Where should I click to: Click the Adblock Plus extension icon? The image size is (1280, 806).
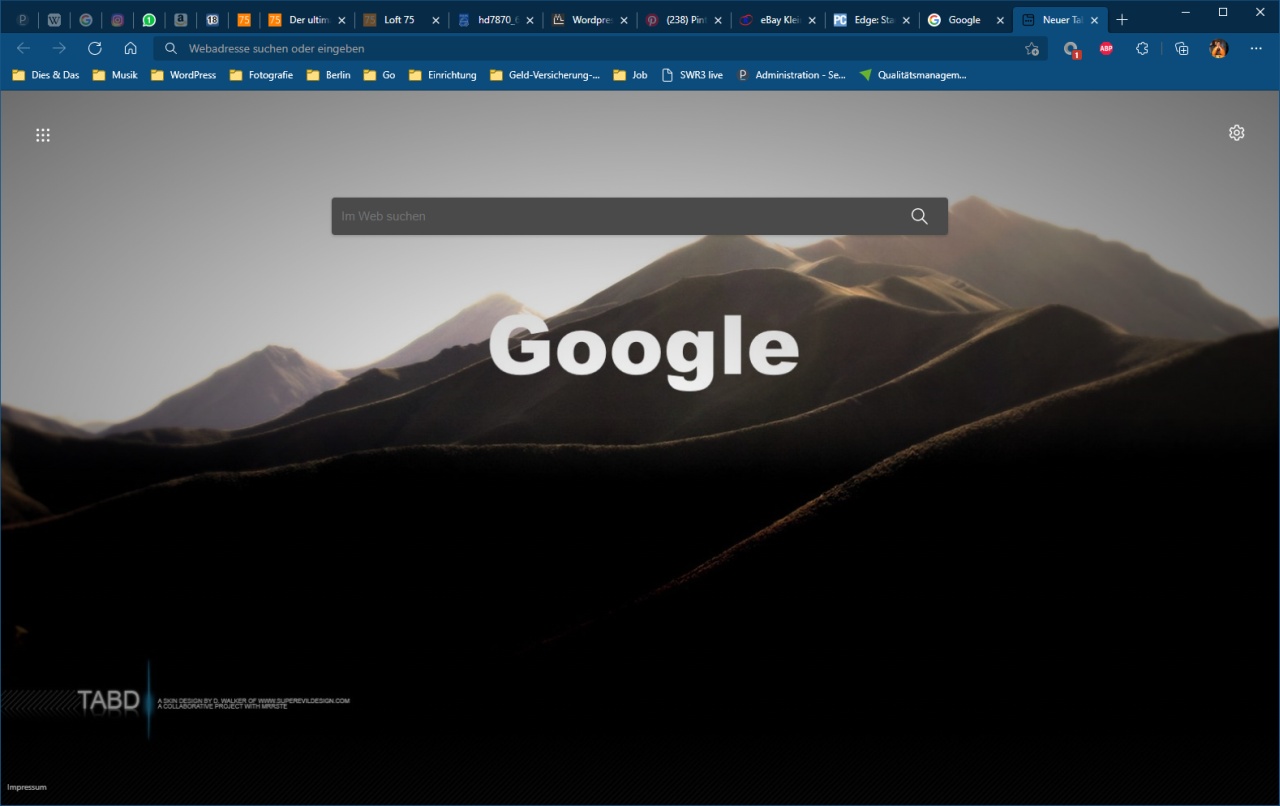[x=1106, y=48]
